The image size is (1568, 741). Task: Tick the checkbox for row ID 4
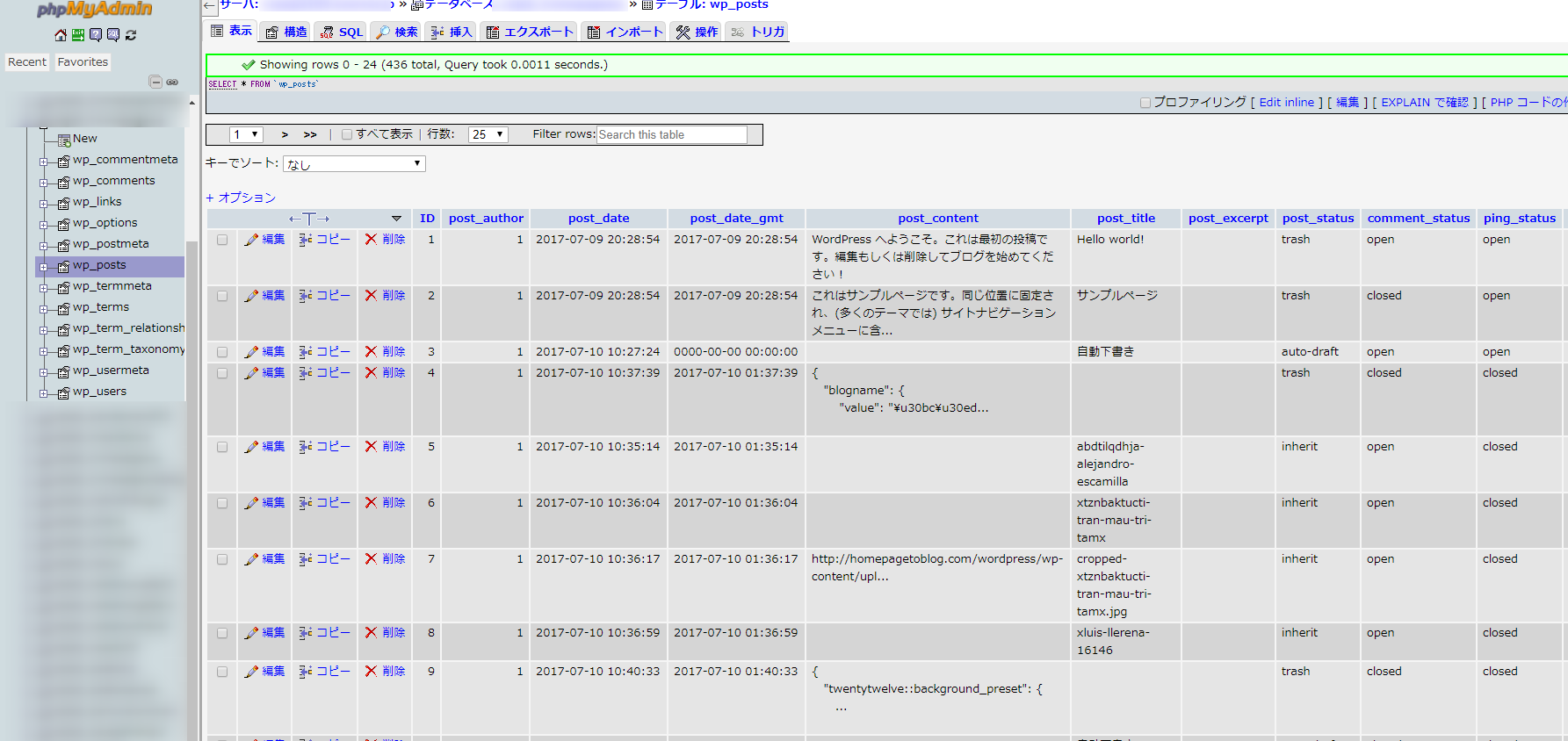click(222, 373)
